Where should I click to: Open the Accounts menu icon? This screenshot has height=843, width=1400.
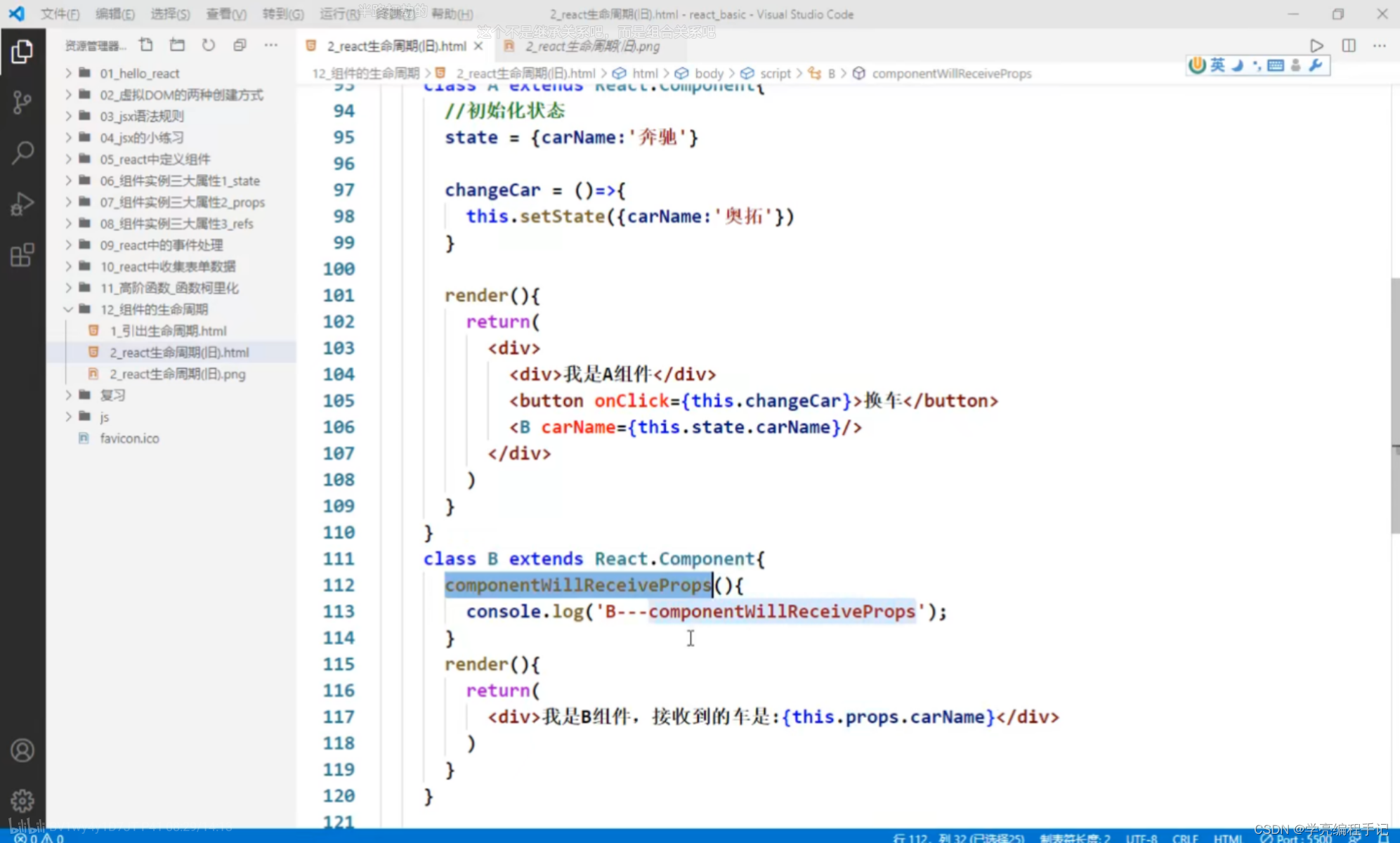coord(22,750)
